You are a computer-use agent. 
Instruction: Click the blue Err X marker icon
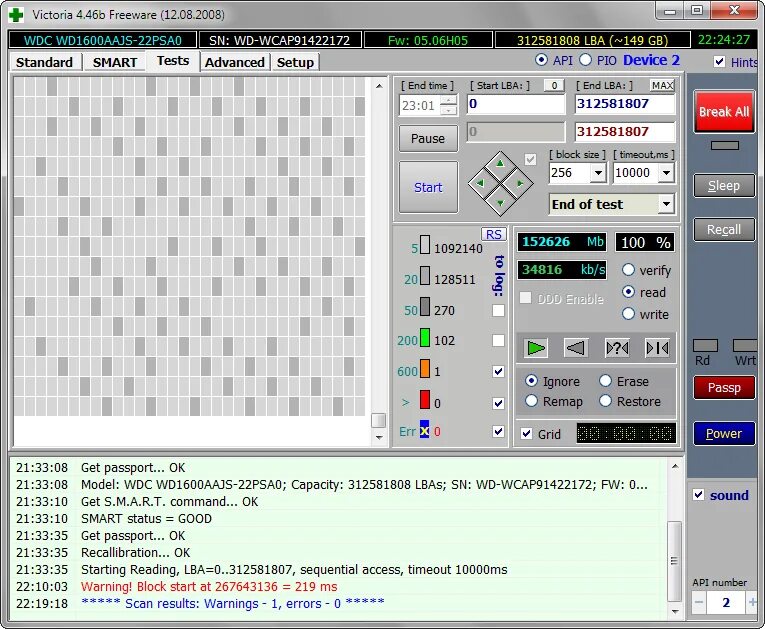pos(424,430)
